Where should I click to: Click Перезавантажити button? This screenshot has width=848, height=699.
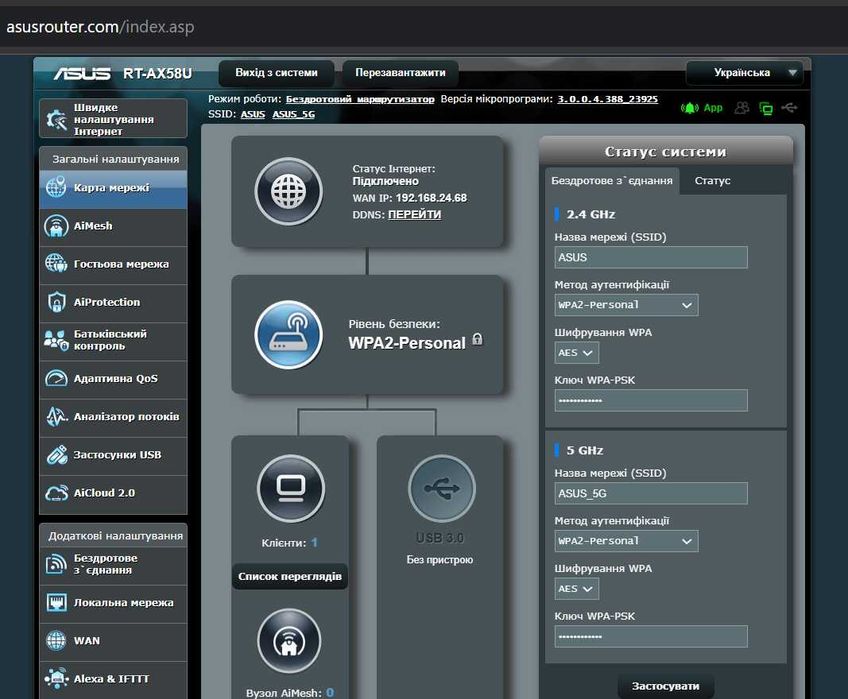click(x=400, y=73)
